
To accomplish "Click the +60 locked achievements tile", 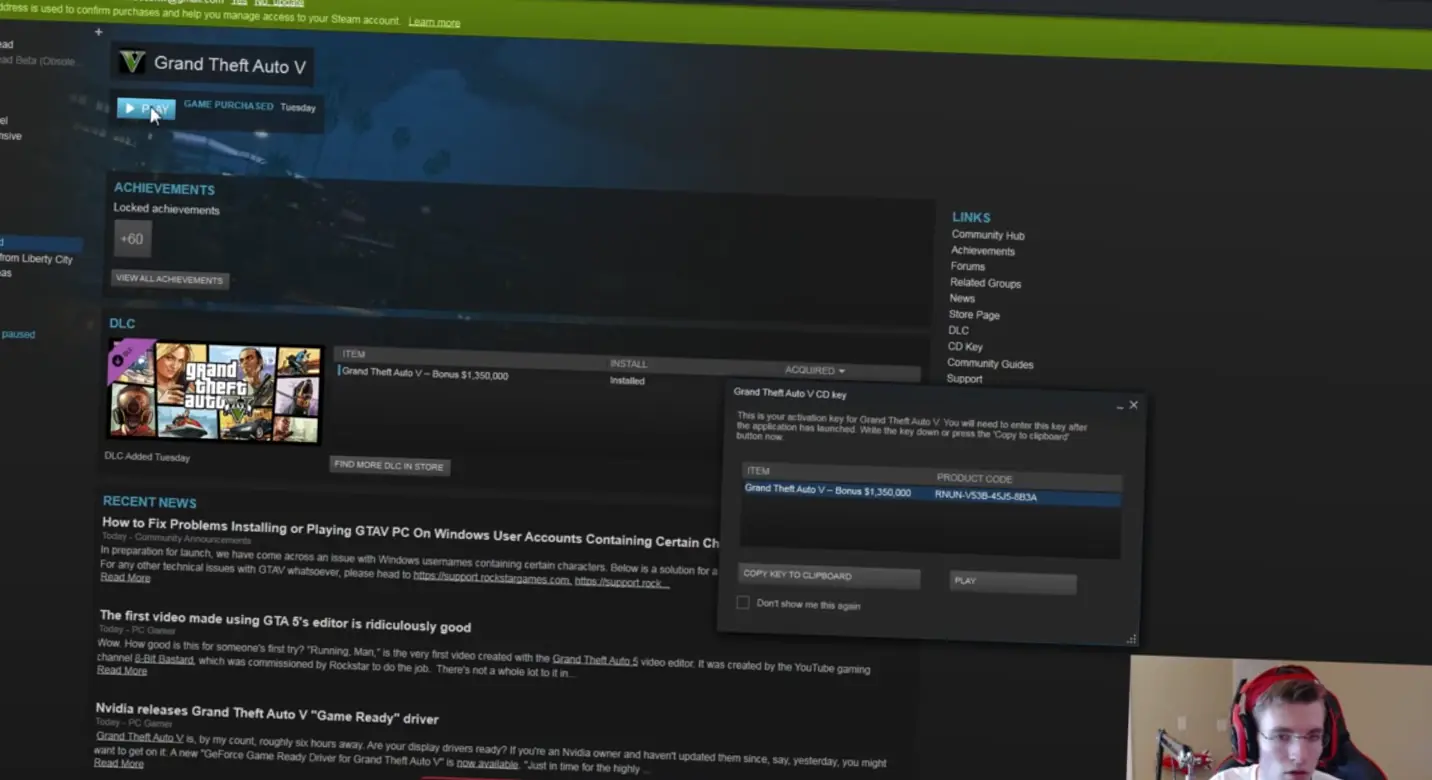I will (x=132, y=239).
